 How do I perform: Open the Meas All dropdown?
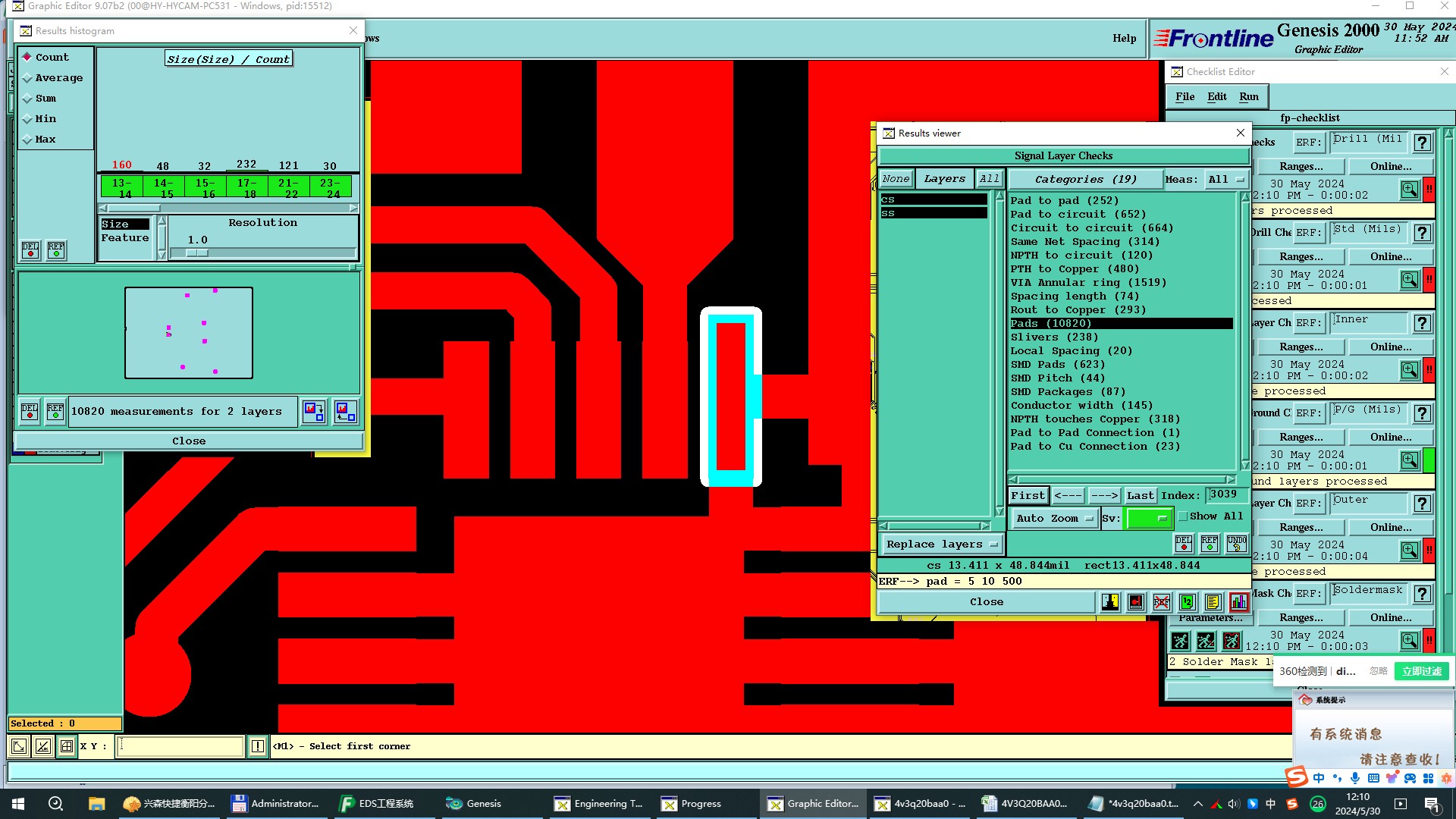pyautogui.click(x=1226, y=180)
